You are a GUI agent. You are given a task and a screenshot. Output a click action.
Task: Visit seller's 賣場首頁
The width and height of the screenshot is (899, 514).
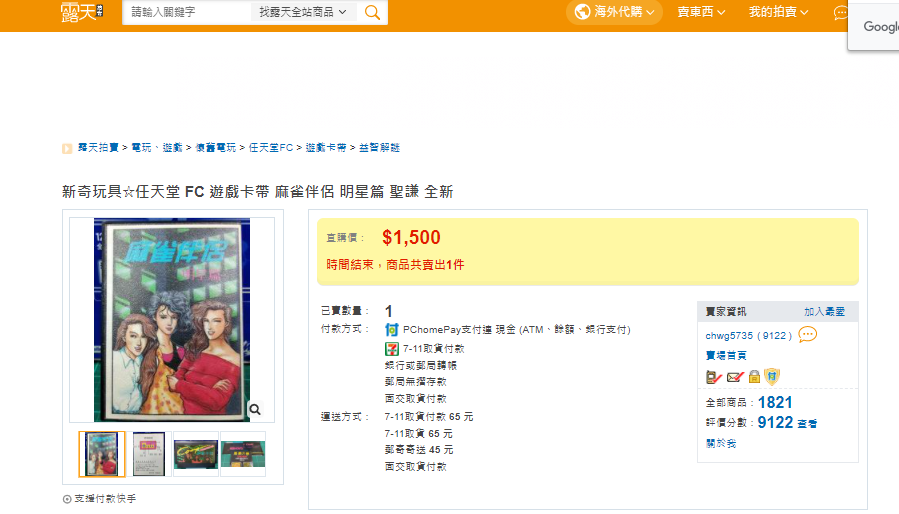[x=726, y=356]
